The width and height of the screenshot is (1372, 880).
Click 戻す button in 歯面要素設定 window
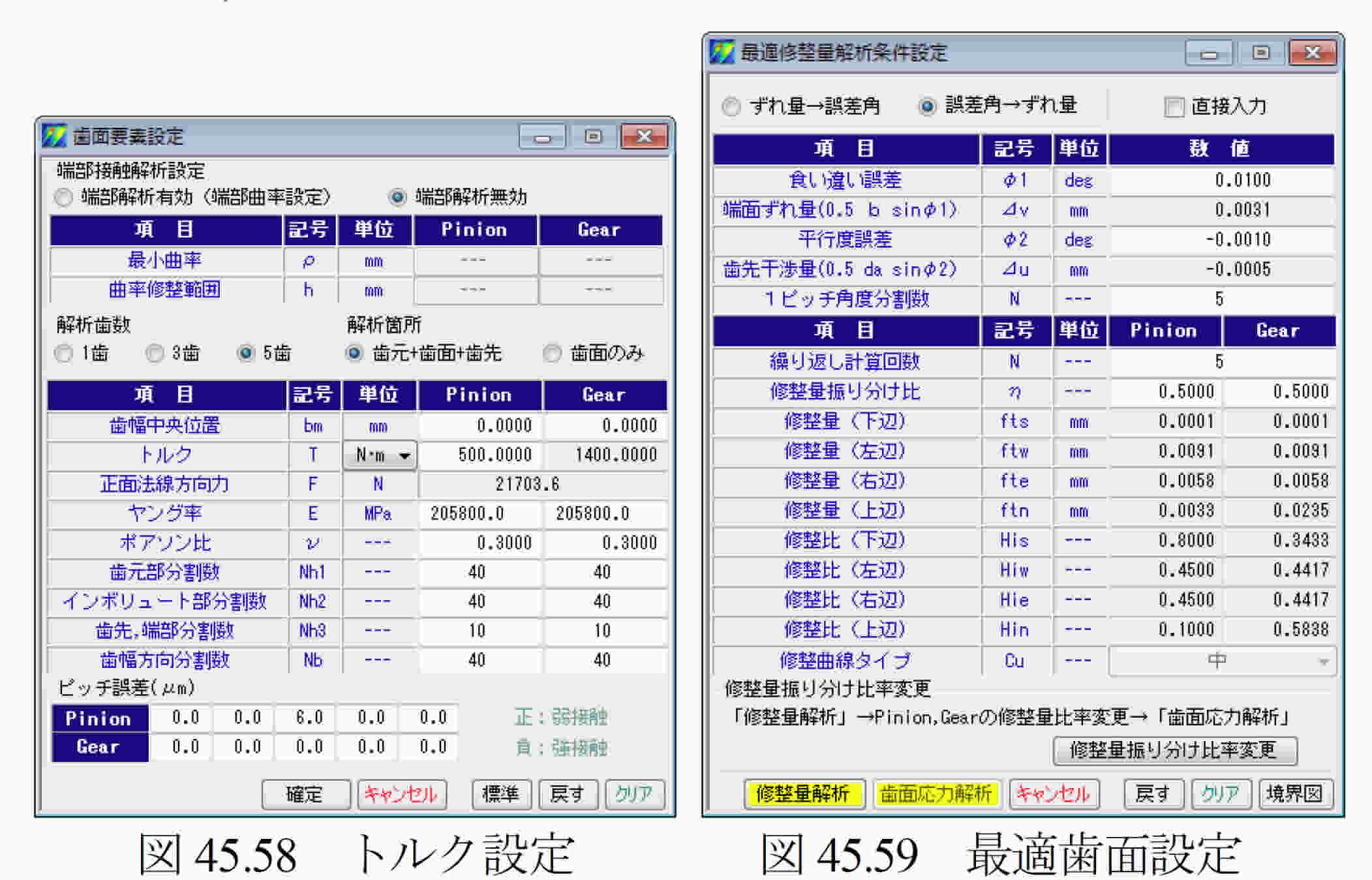point(568,794)
